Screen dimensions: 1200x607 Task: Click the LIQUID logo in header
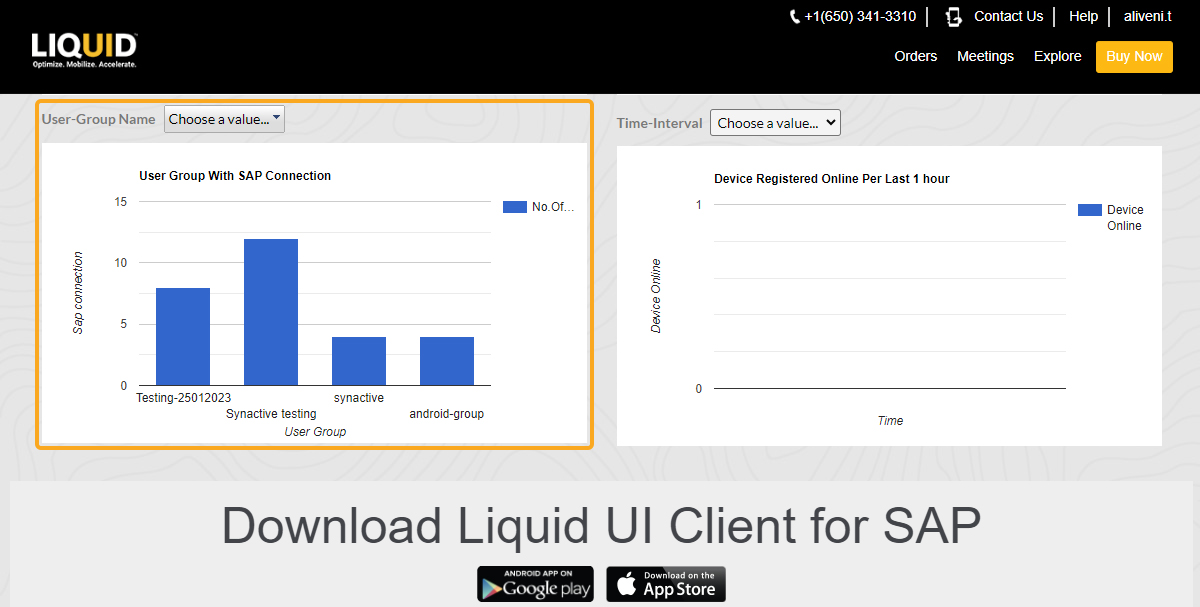(84, 50)
